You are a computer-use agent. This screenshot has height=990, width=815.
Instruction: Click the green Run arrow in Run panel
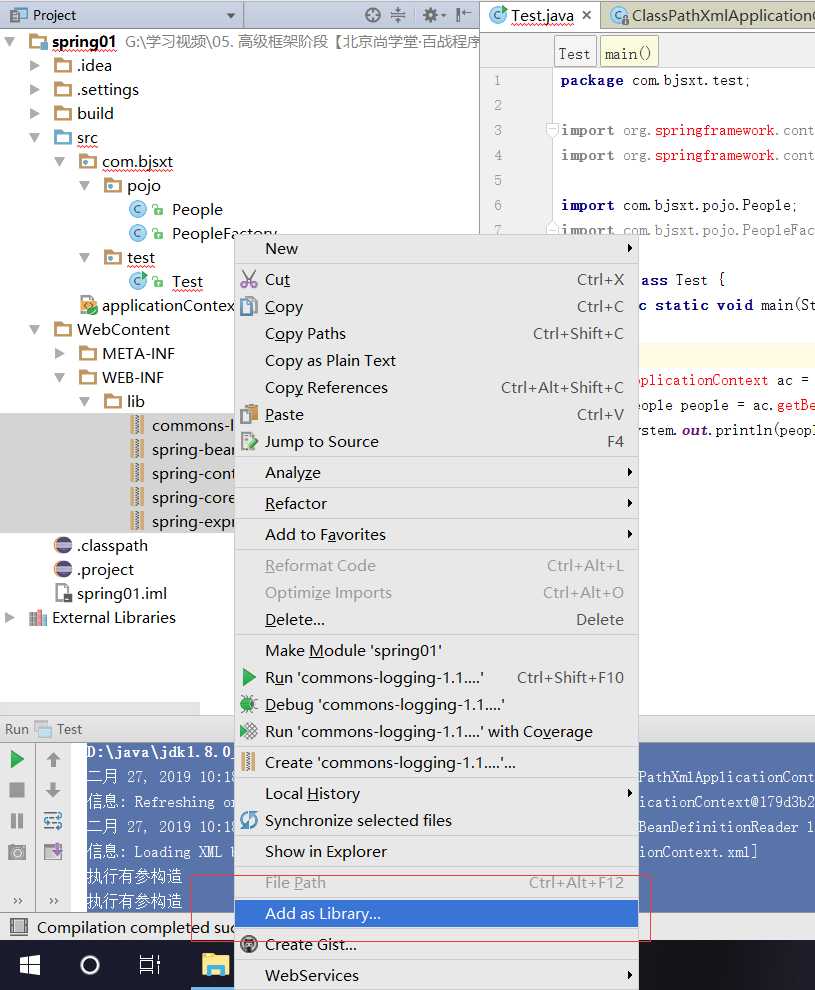click(17, 759)
